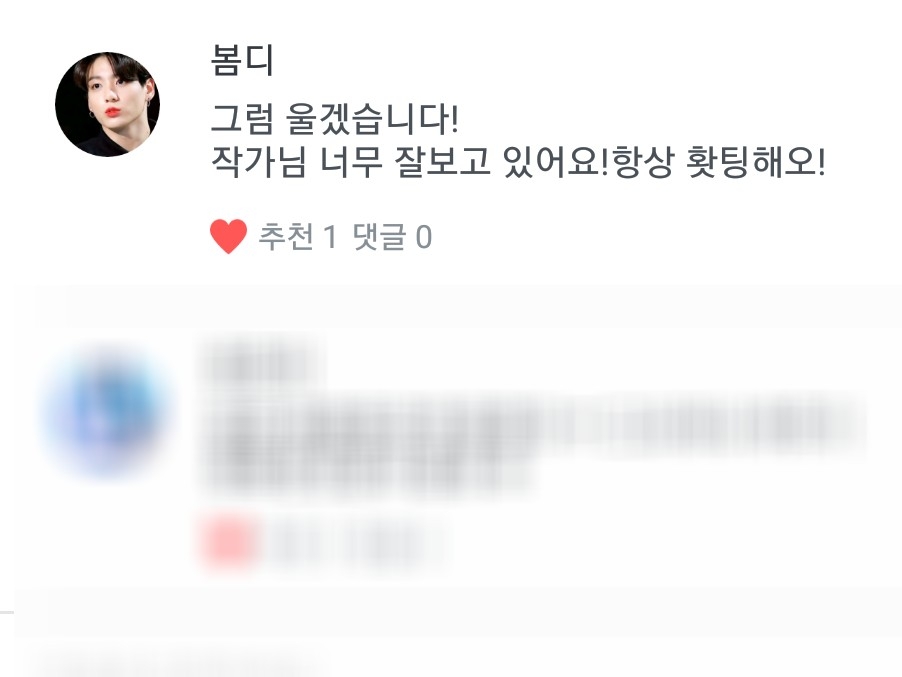The height and width of the screenshot is (677, 902).
Task: Tap the recommend count number 1
Action: [330, 237]
